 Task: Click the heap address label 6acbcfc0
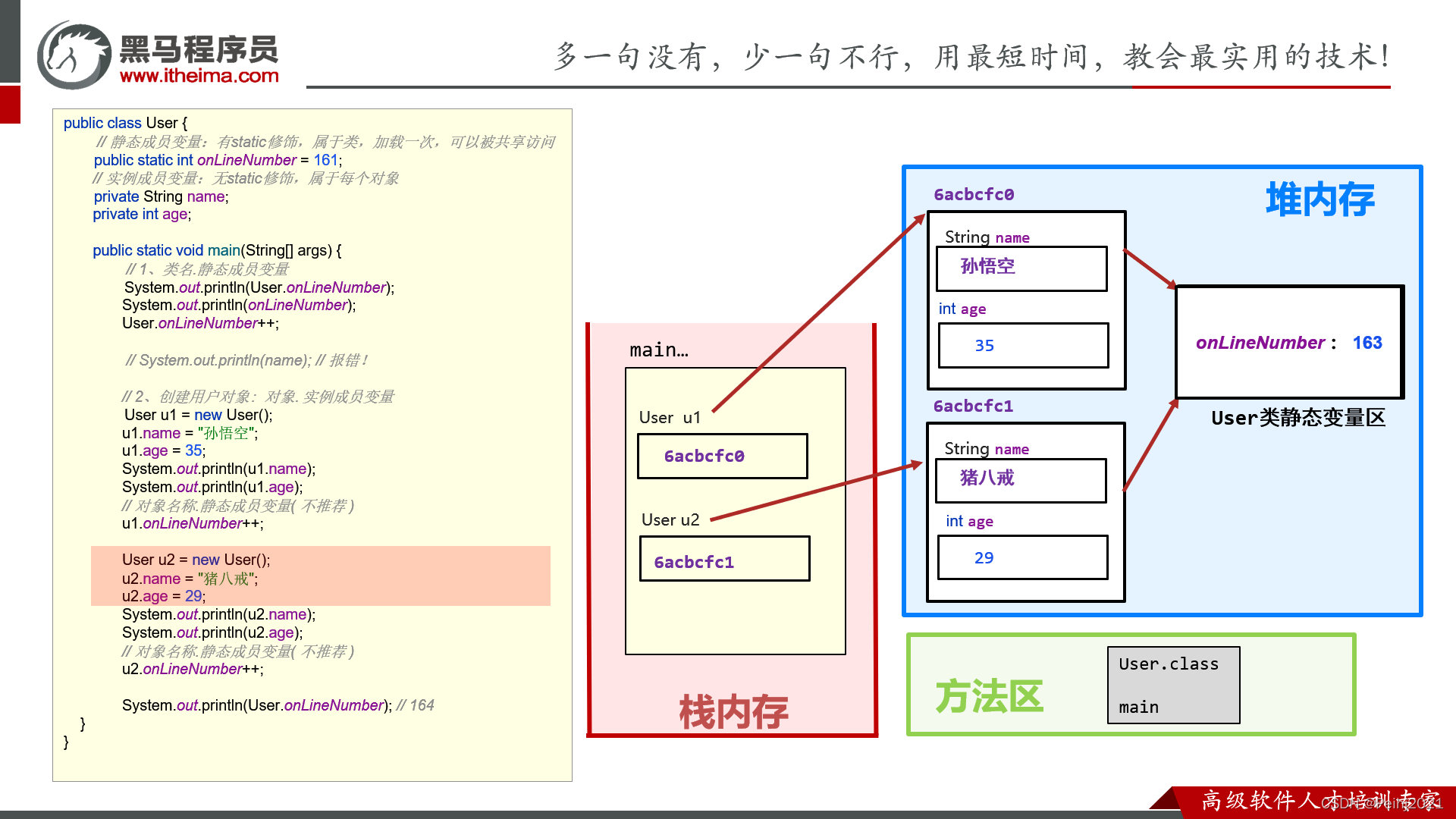click(974, 194)
